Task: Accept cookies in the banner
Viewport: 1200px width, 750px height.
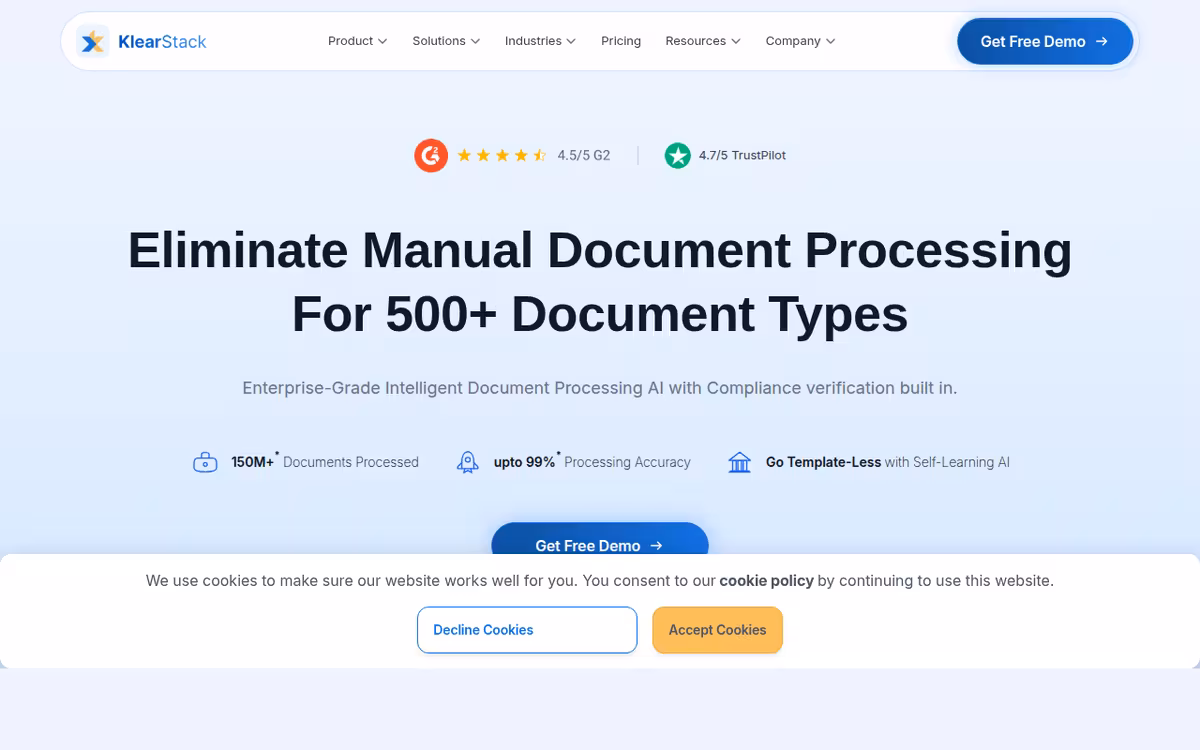Action: point(717,630)
